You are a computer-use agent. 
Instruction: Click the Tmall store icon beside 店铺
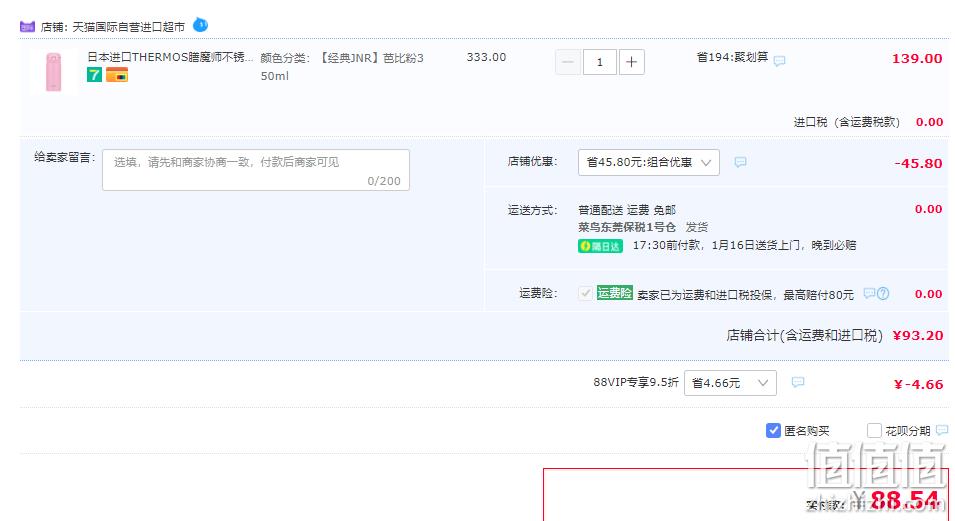(x=27, y=27)
